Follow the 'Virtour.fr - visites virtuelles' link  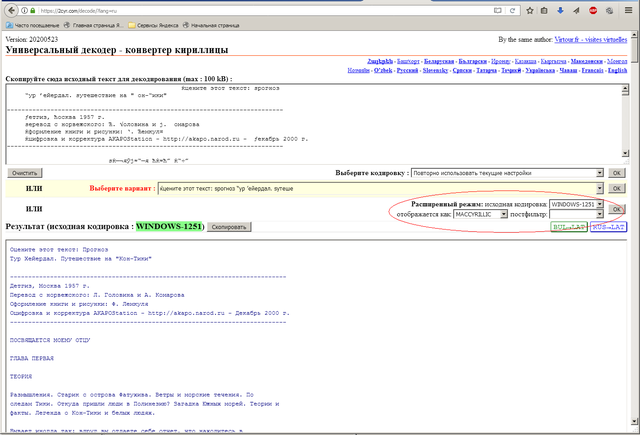point(591,40)
